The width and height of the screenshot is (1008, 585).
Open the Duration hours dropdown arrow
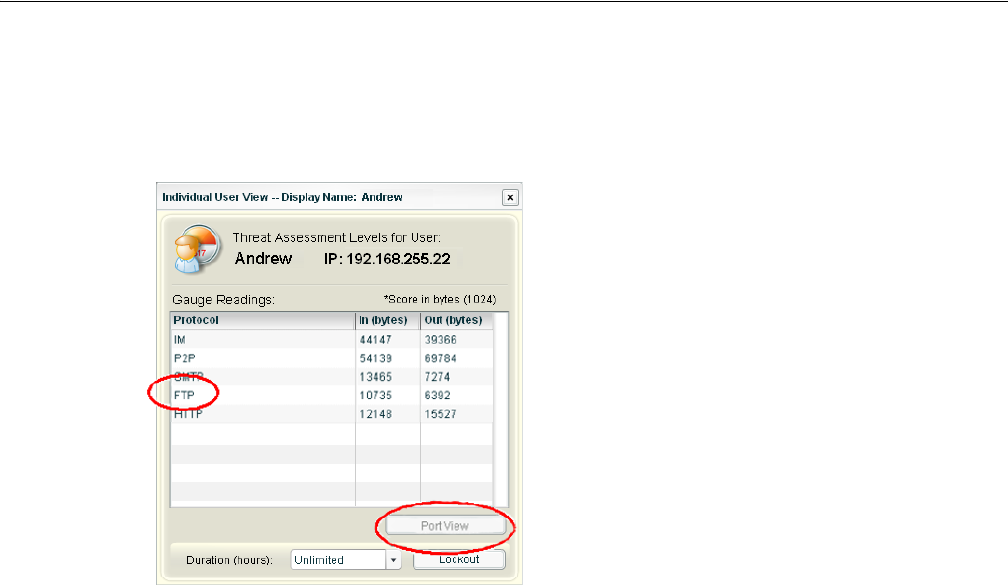point(394,560)
